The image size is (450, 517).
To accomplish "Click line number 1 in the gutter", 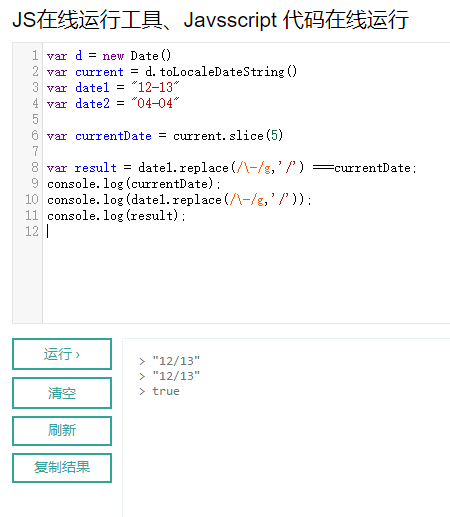I will point(35,55).
